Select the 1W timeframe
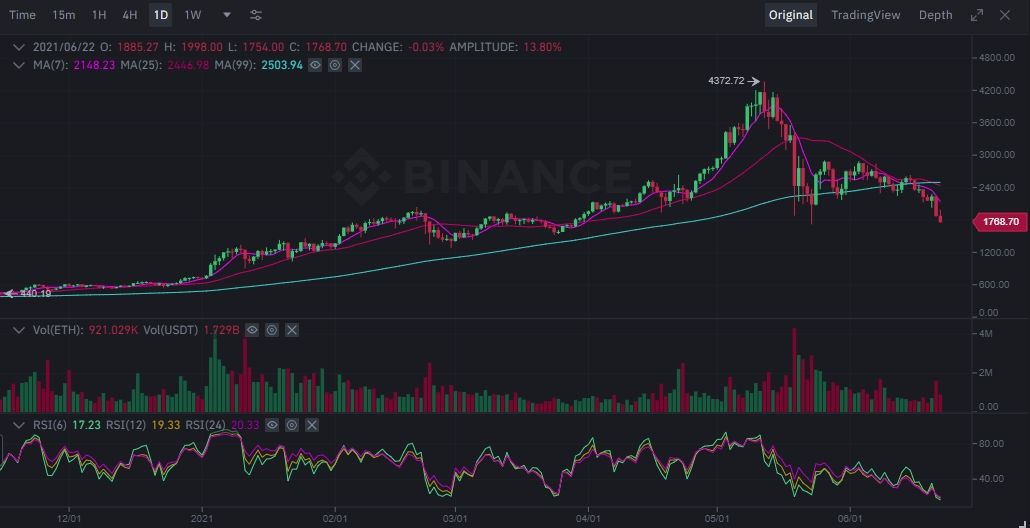 (x=193, y=15)
